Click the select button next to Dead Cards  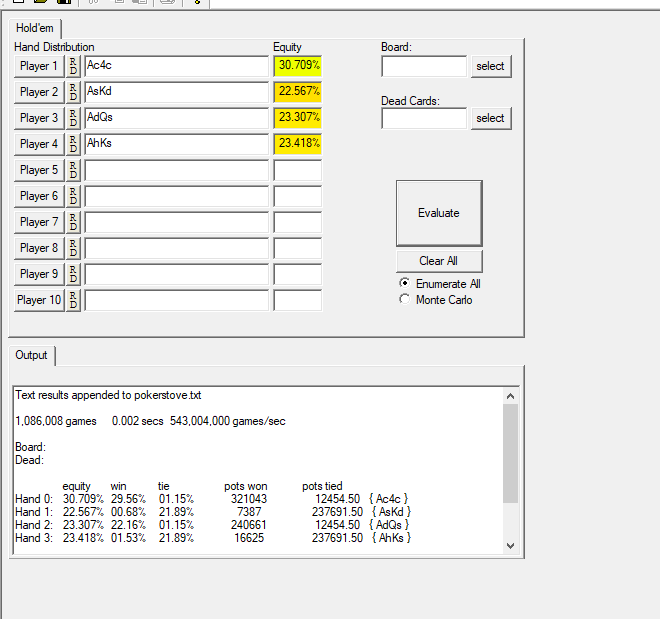coord(491,118)
